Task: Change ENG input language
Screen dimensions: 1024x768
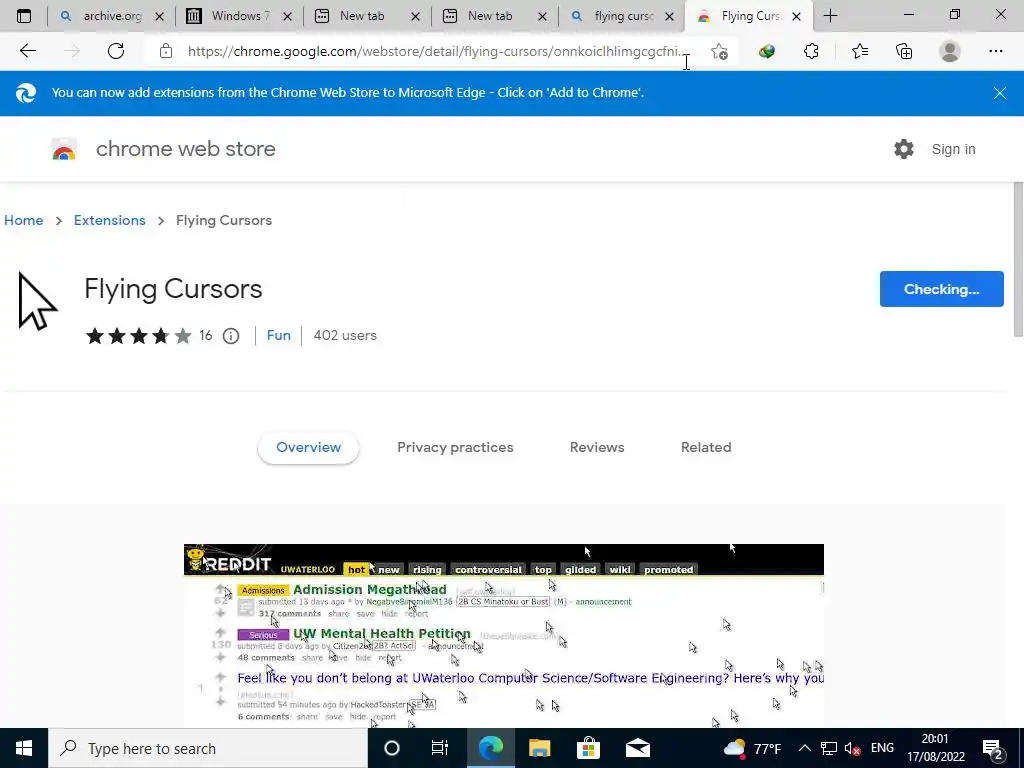Action: pyautogui.click(x=882, y=748)
